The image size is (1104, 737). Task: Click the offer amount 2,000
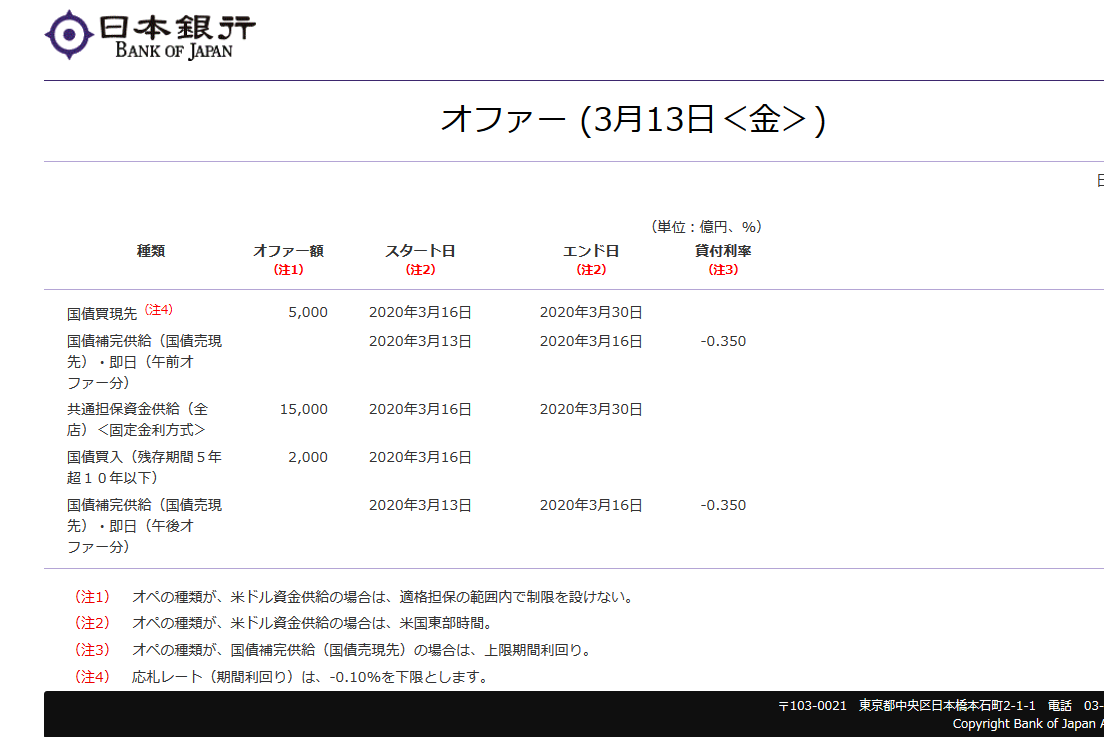coord(308,457)
